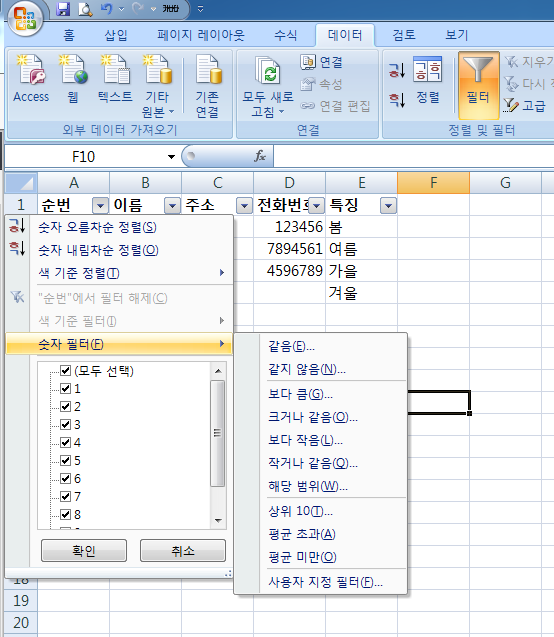Screen dimensions: 554x637
Task: Switch to 검토 ribbon tab
Action: [x=404, y=35]
